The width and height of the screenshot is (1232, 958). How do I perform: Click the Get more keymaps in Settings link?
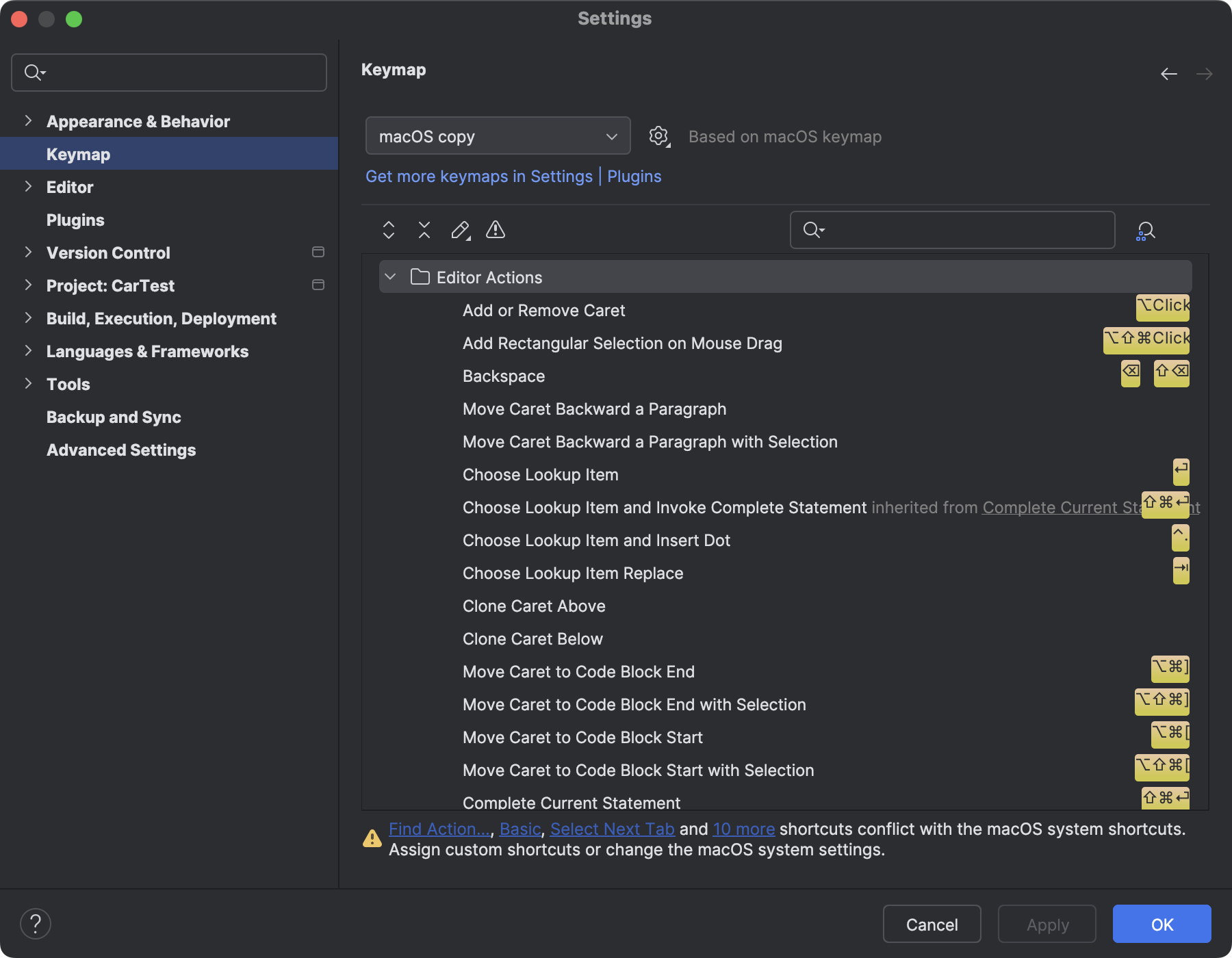pos(479,176)
